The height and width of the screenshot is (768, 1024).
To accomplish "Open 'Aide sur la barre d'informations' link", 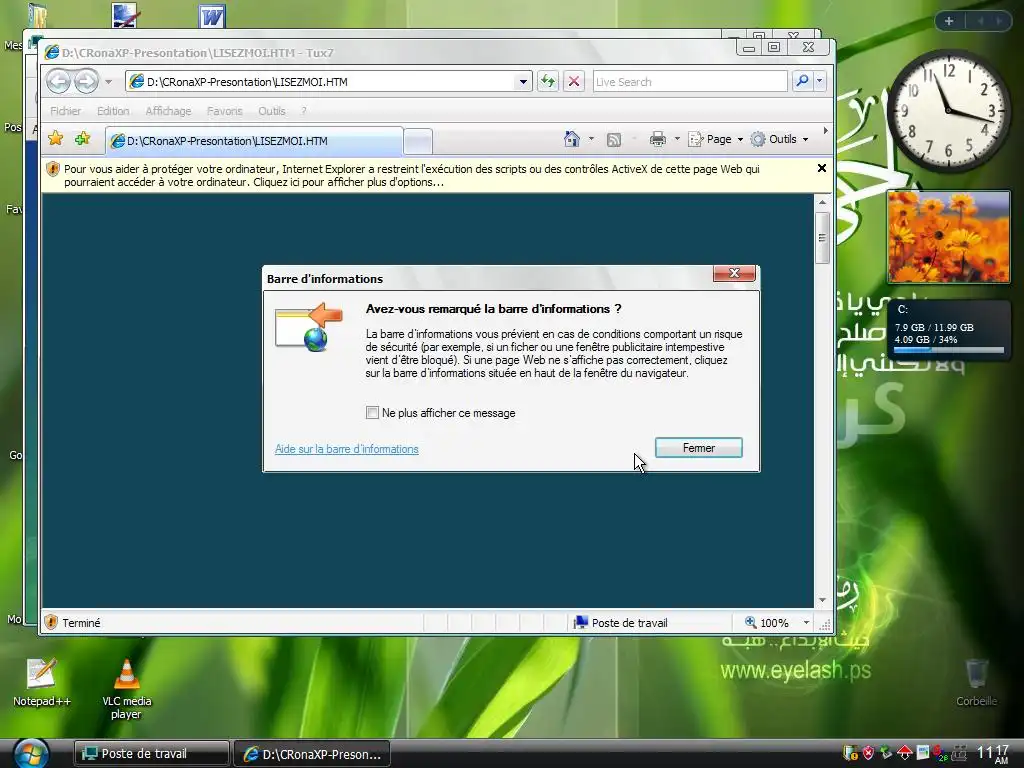I will coord(347,449).
